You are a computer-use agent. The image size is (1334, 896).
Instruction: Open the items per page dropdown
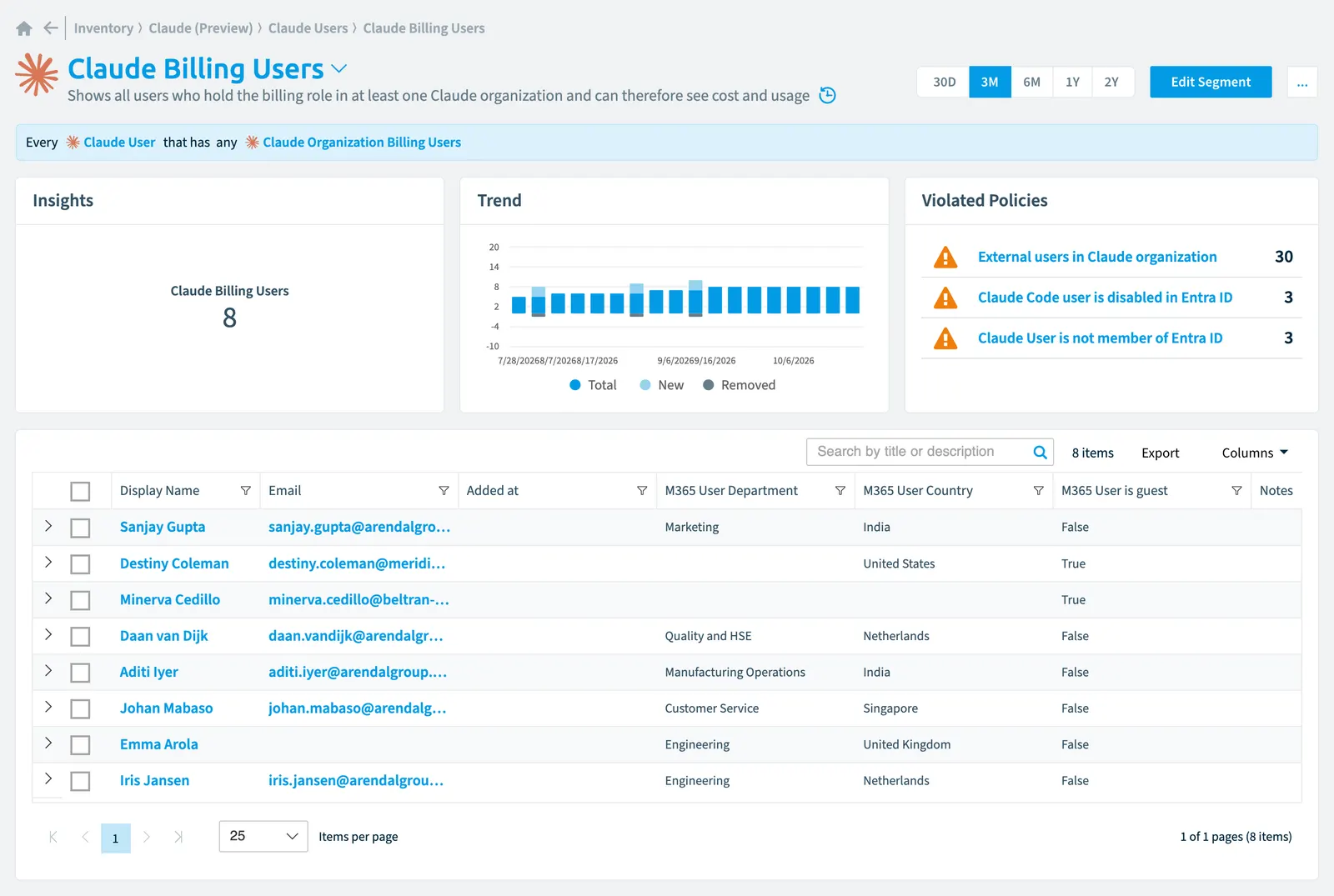coord(263,836)
